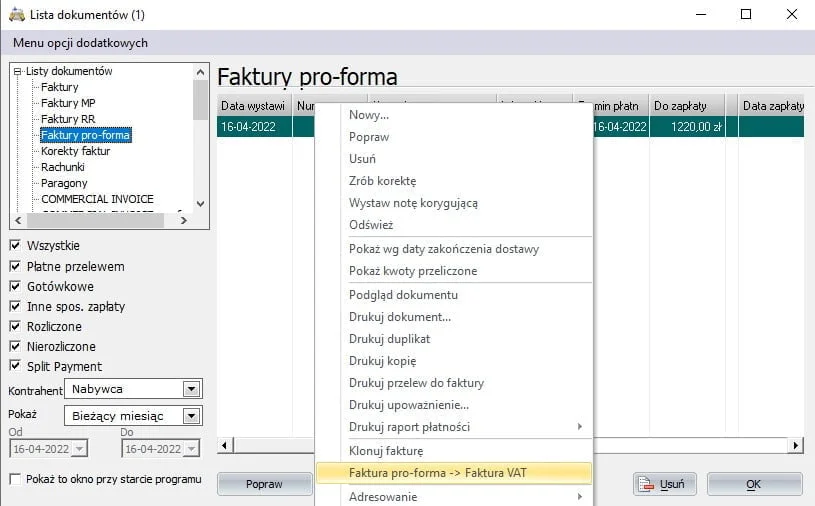
Task: Click tree scroll up arrow
Action: pos(201,72)
